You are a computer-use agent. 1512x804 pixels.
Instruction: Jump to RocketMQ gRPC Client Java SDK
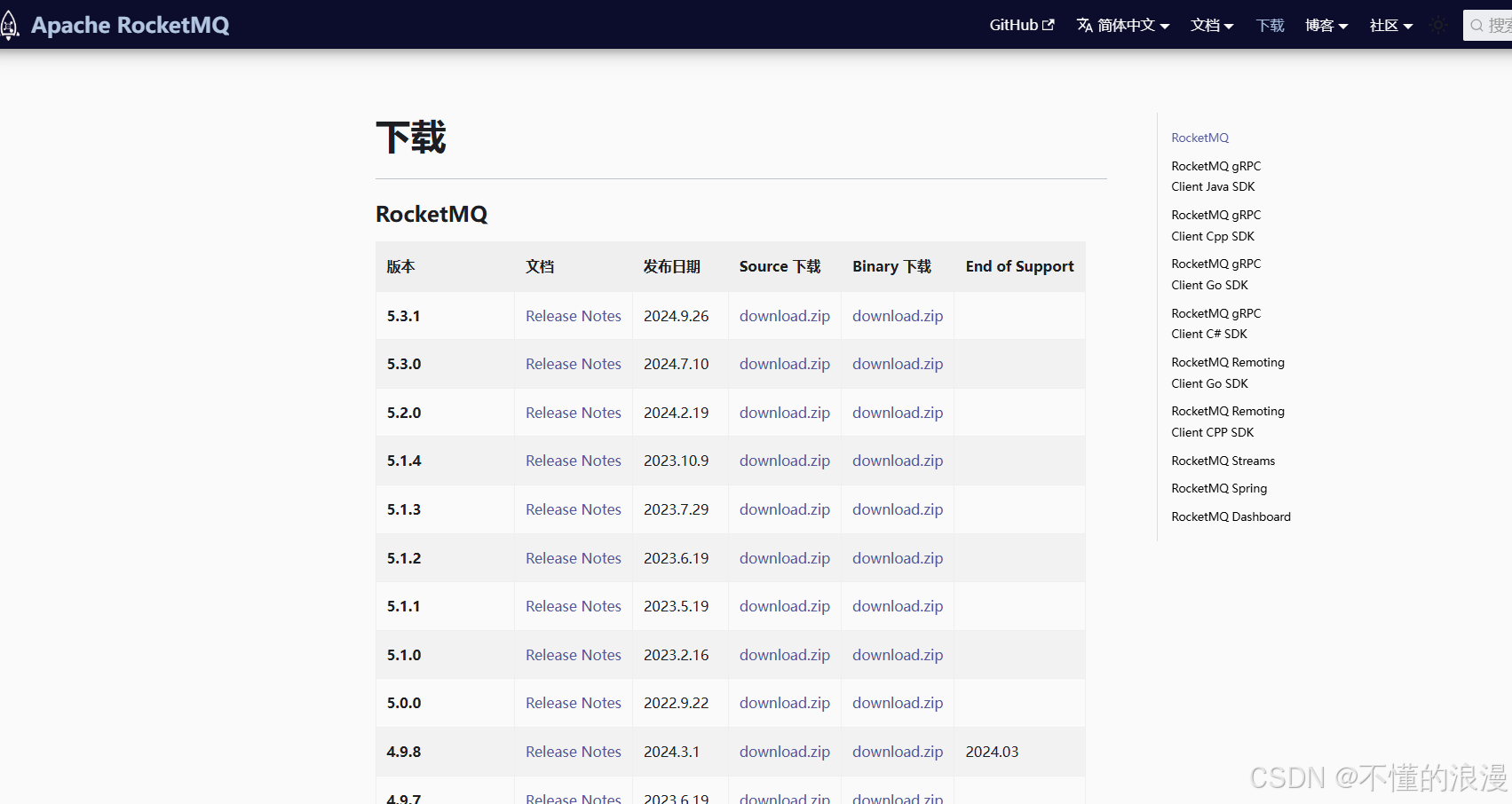coord(1215,177)
